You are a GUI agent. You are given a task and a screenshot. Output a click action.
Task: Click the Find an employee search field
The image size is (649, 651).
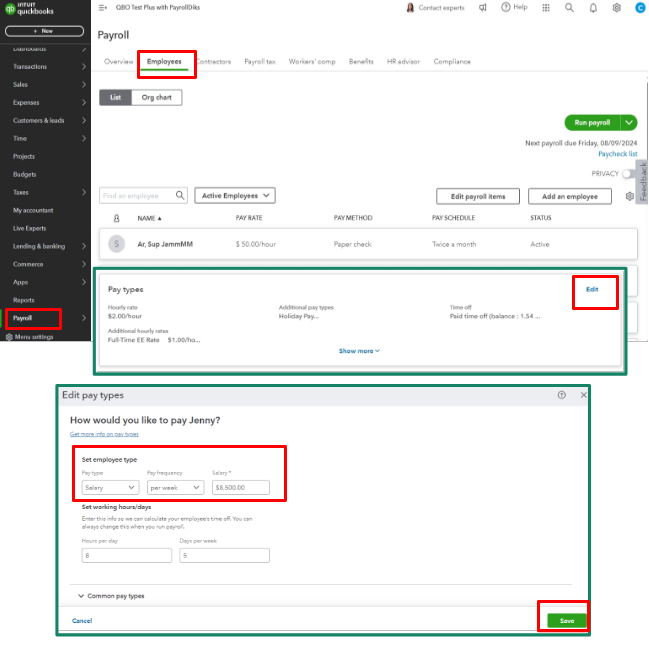click(x=143, y=195)
